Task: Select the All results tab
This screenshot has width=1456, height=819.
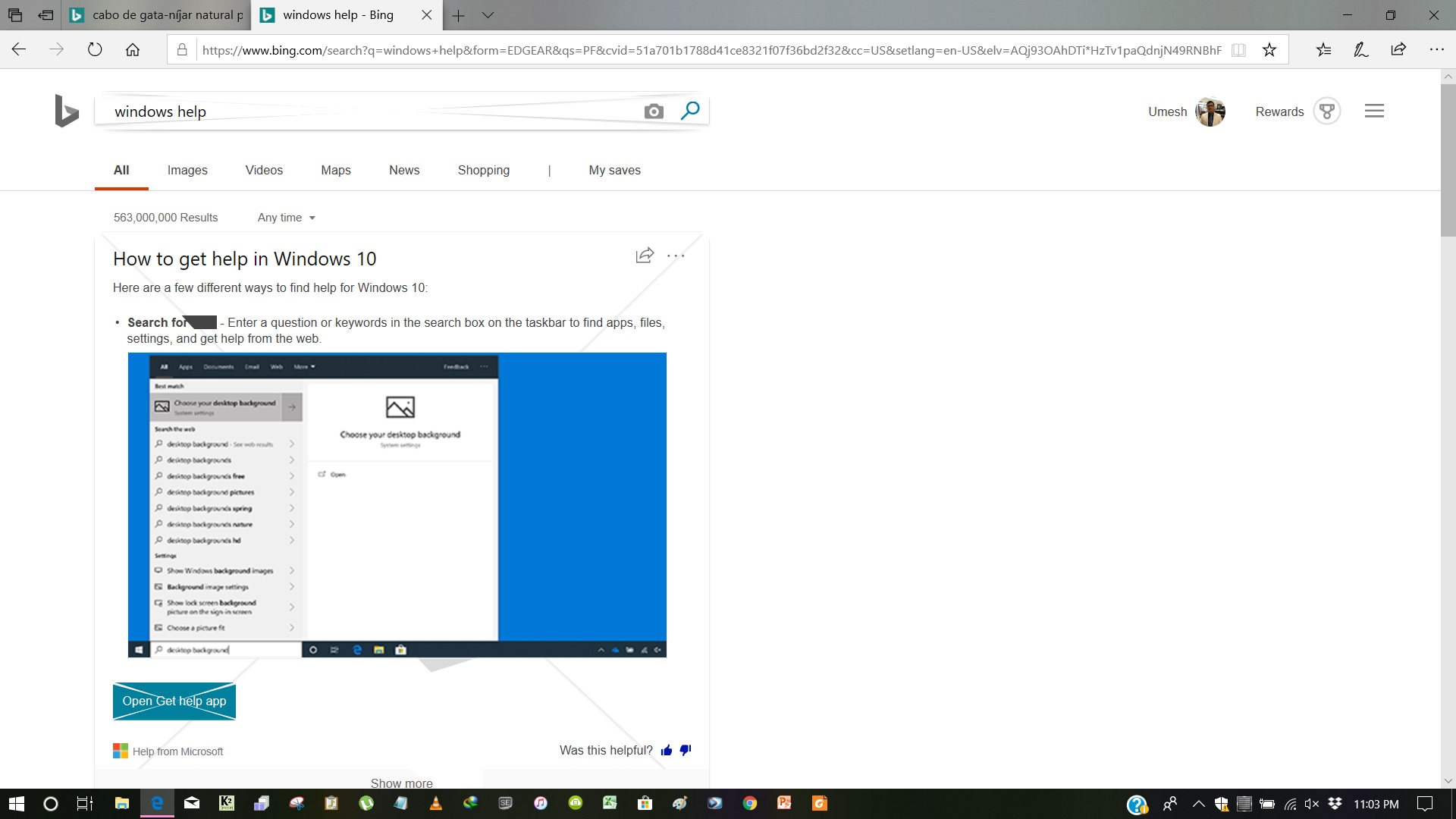Action: [121, 171]
